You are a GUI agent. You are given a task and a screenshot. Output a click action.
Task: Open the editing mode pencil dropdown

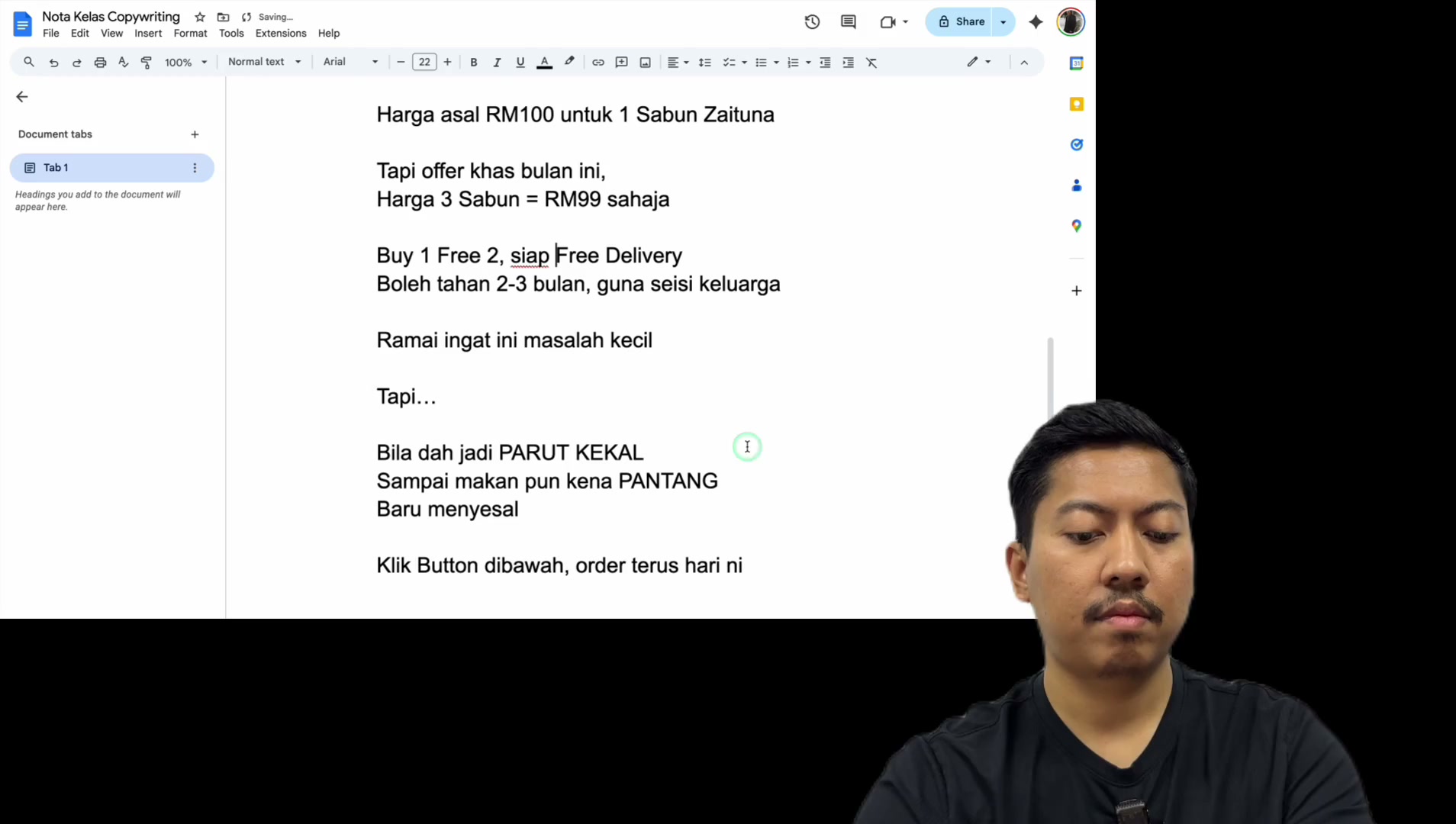[x=979, y=62]
